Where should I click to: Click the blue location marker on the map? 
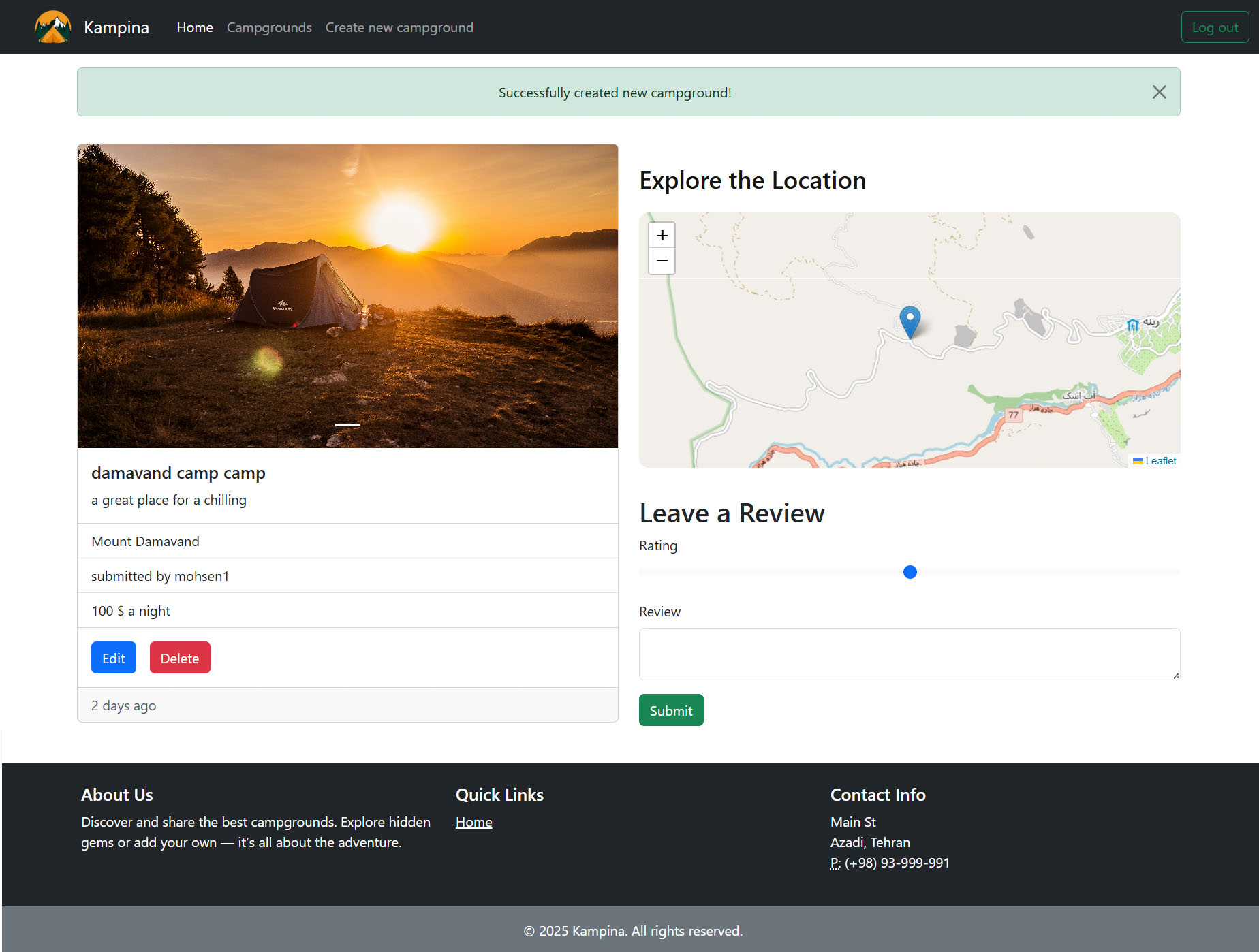coord(910,321)
